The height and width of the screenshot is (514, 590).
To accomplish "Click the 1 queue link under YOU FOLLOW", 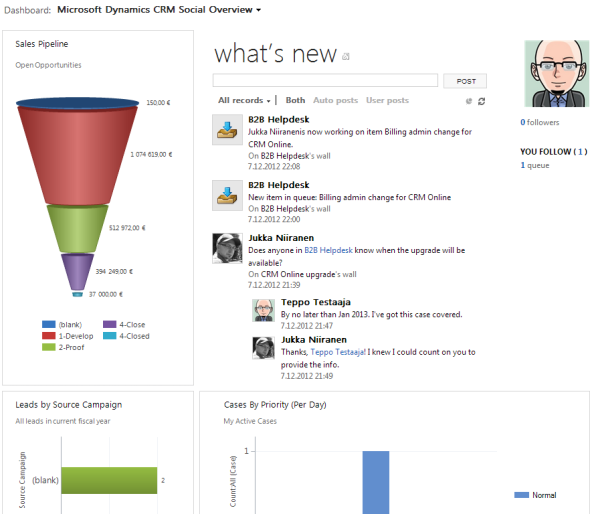I will pyautogui.click(x=535, y=165).
